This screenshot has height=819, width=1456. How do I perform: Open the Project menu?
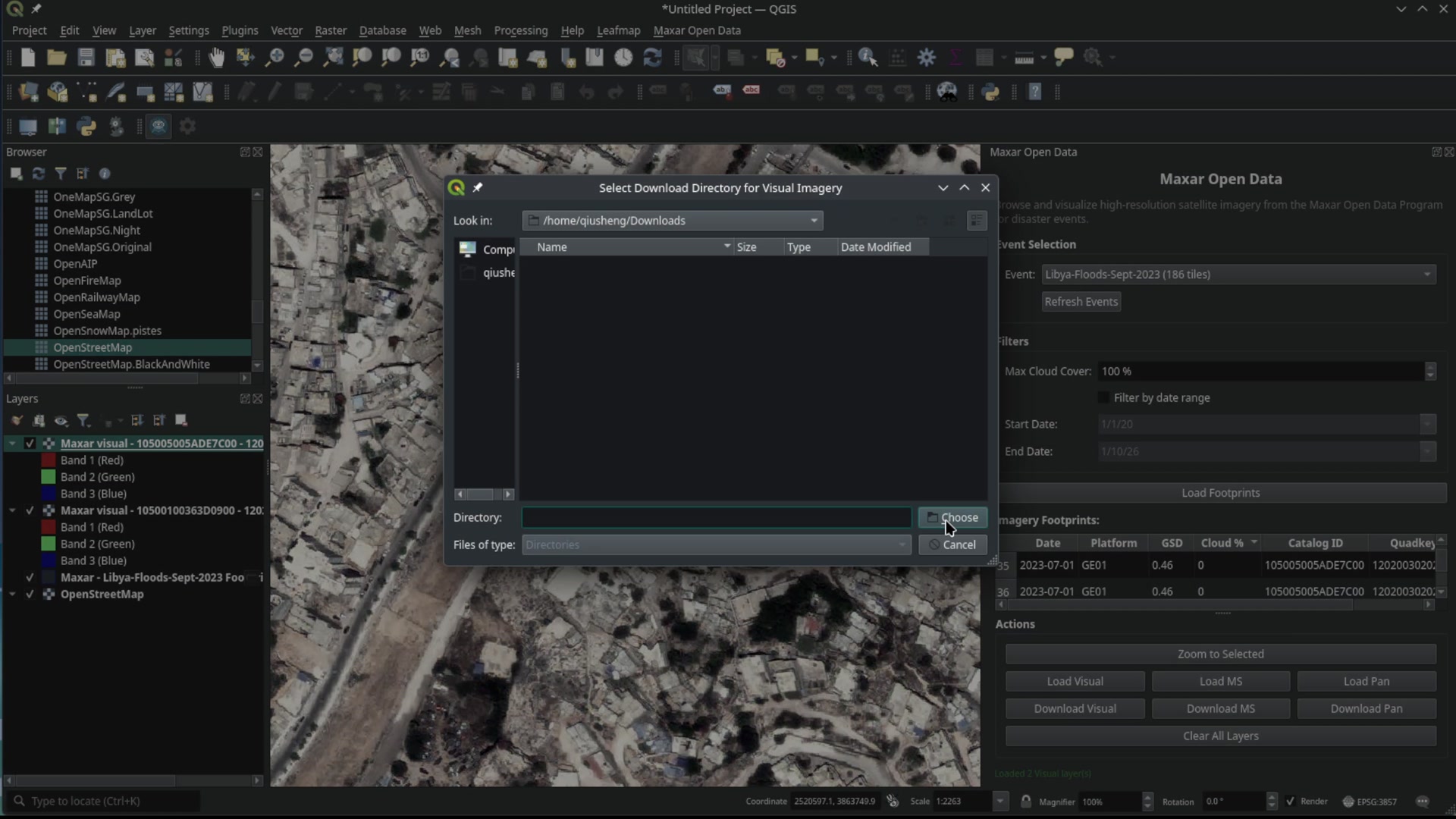(x=29, y=30)
